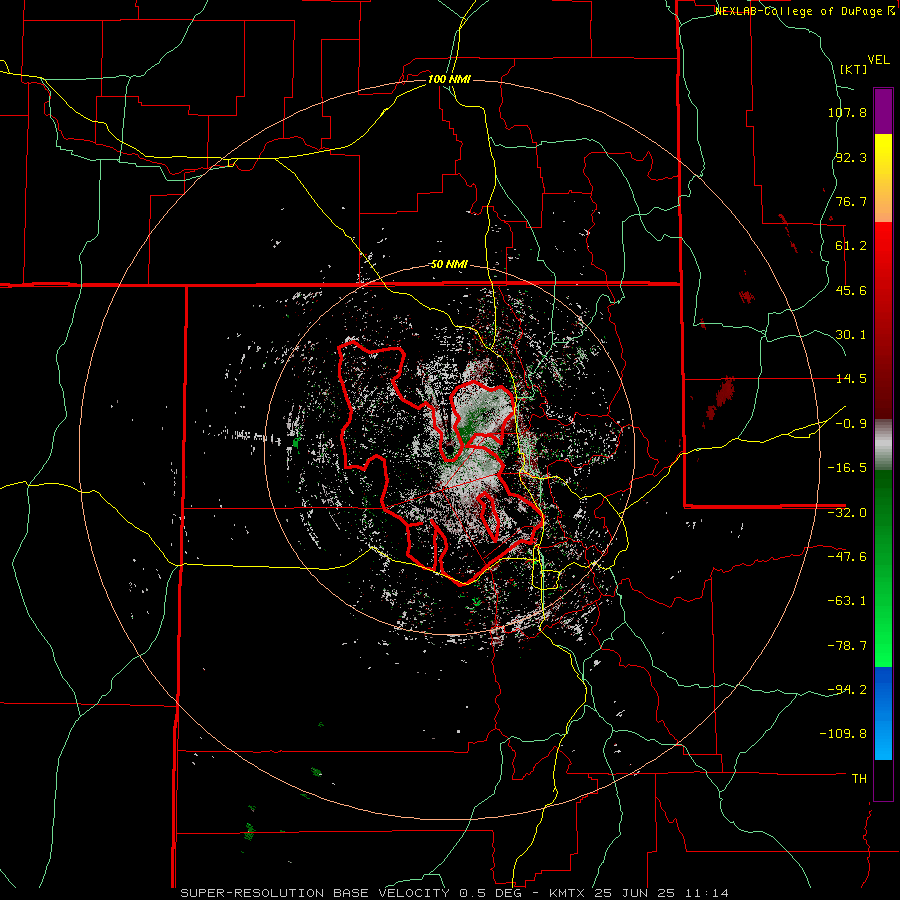Select the -94.2 legend value
Image resolution: width=900 pixels, height=900 pixels.
pos(847,690)
